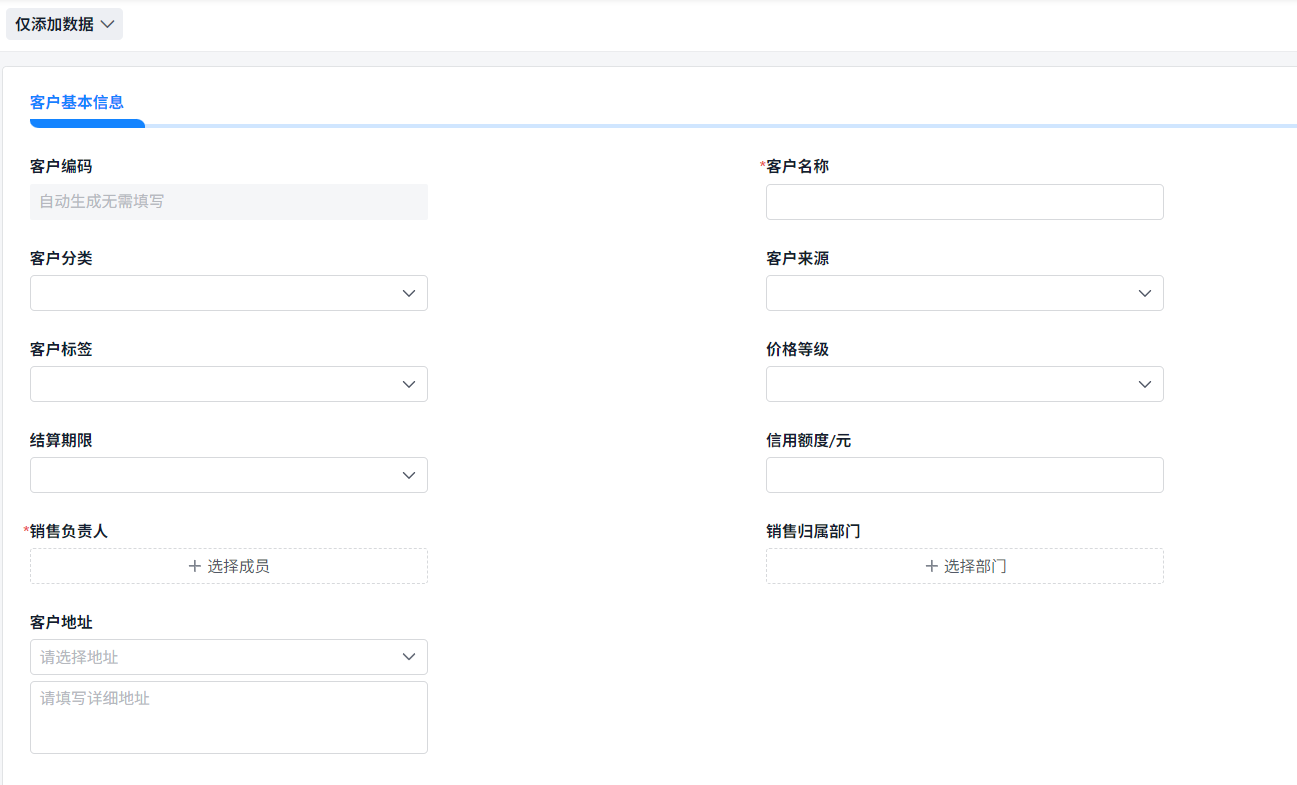Expand the 仅添加数据 dropdown menu
This screenshot has height=785, width=1297.
(64, 24)
